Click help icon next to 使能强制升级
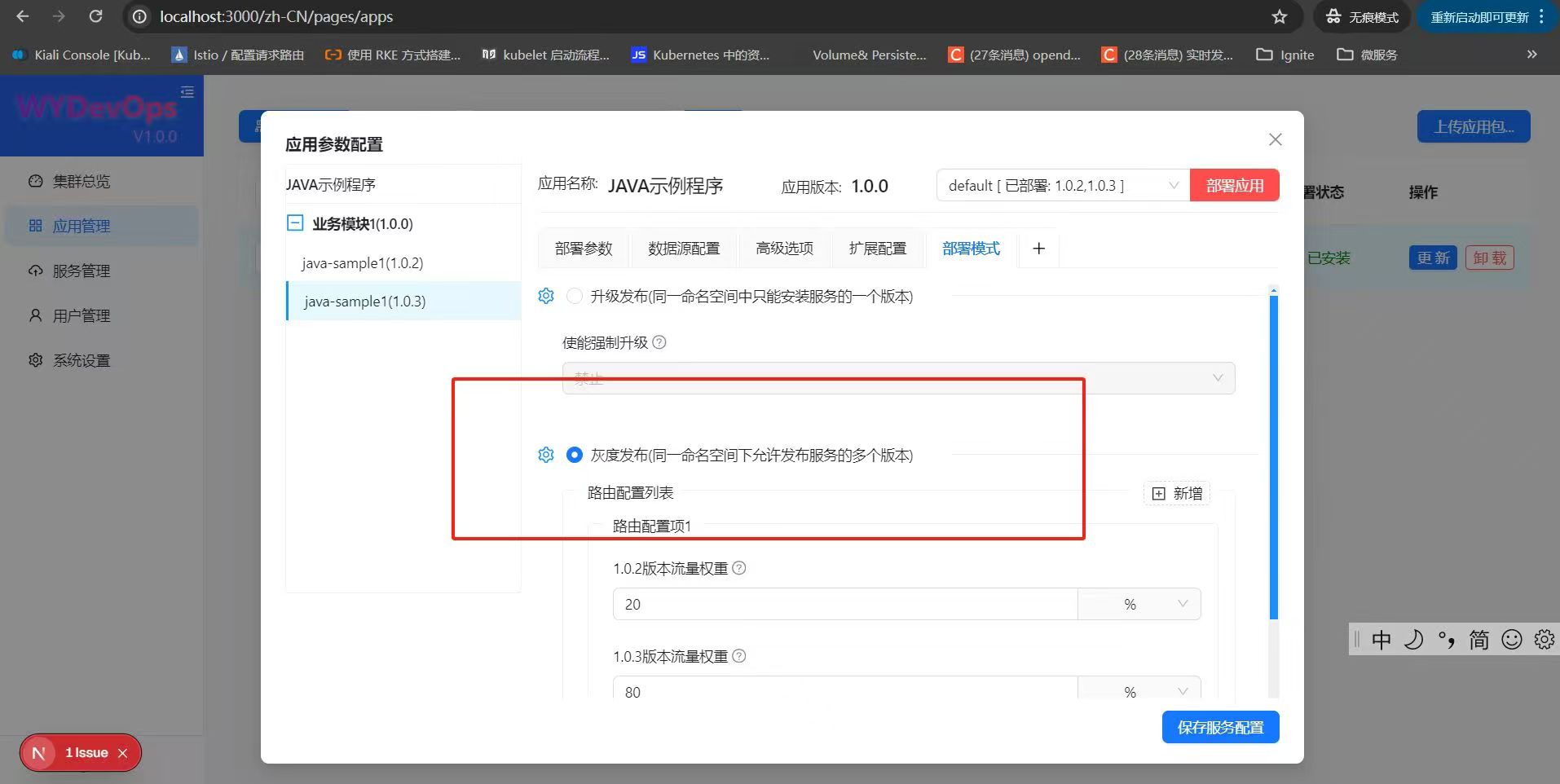1560x784 pixels. click(x=659, y=342)
